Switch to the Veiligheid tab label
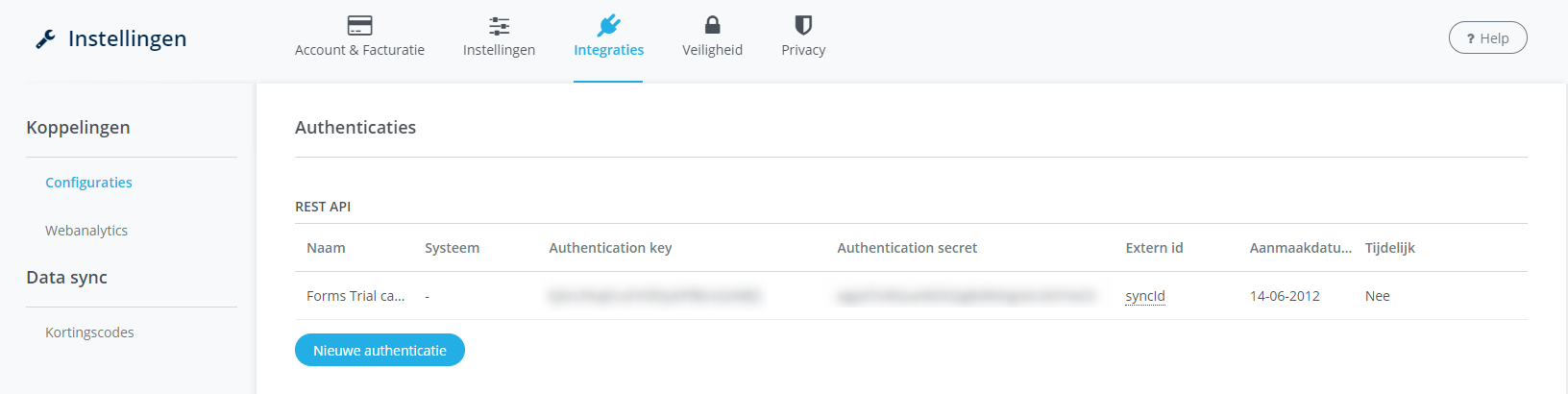The image size is (1568, 394). click(x=712, y=50)
